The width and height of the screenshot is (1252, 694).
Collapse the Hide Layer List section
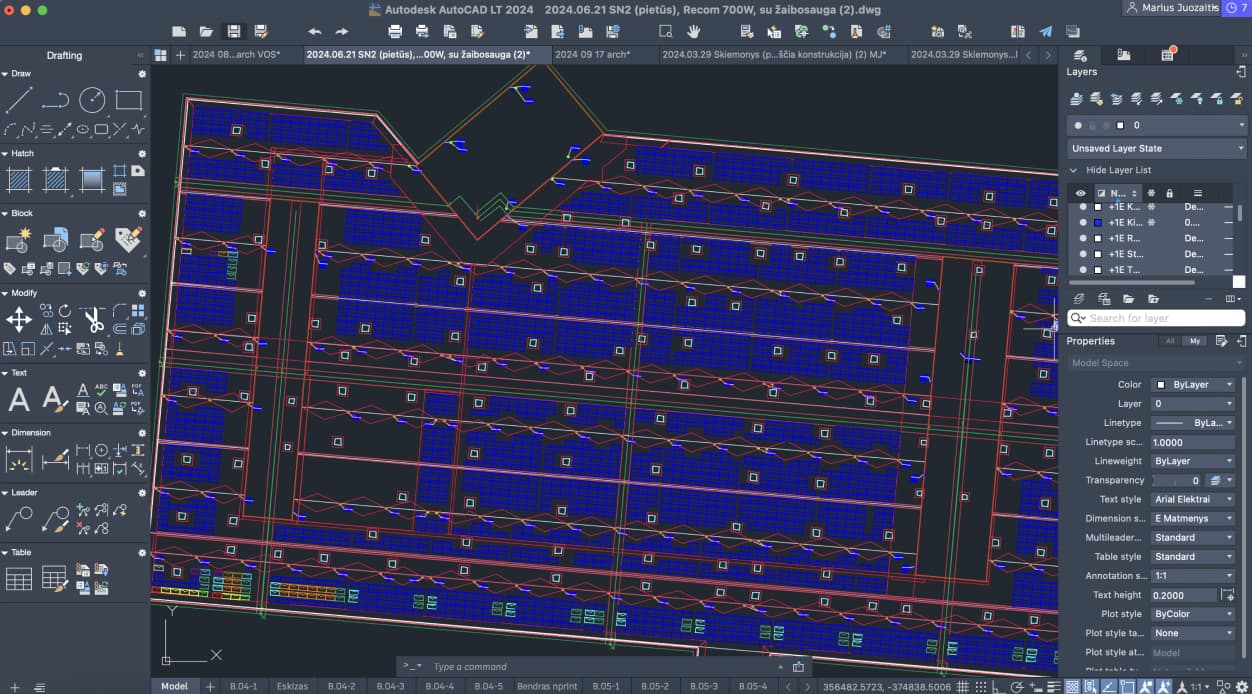(x=1074, y=170)
